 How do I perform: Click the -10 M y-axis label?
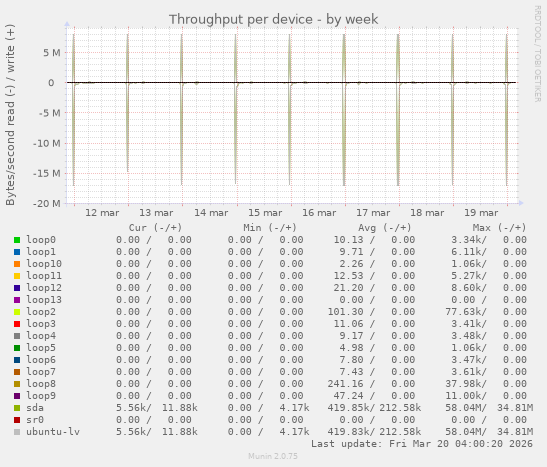(x=46, y=143)
